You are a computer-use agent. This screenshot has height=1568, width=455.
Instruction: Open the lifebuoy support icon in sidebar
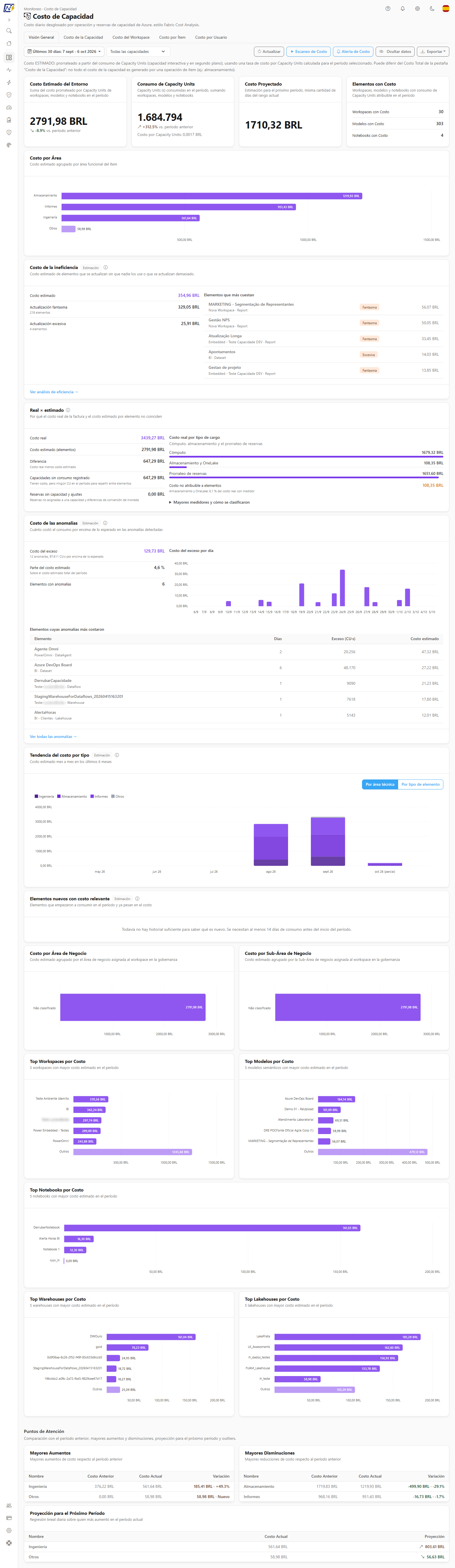(x=9, y=1542)
